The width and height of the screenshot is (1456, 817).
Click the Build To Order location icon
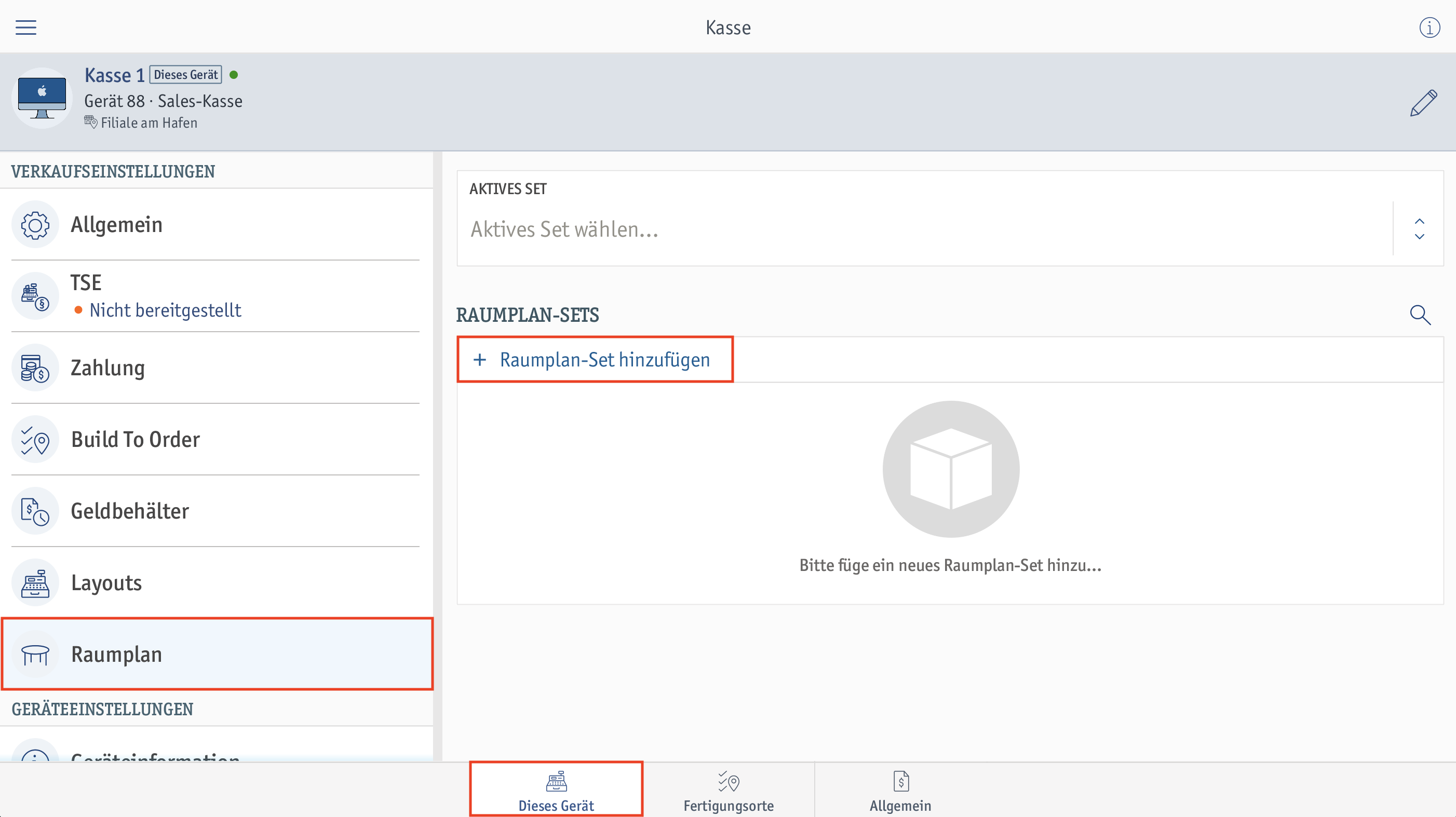pyautogui.click(x=35, y=440)
